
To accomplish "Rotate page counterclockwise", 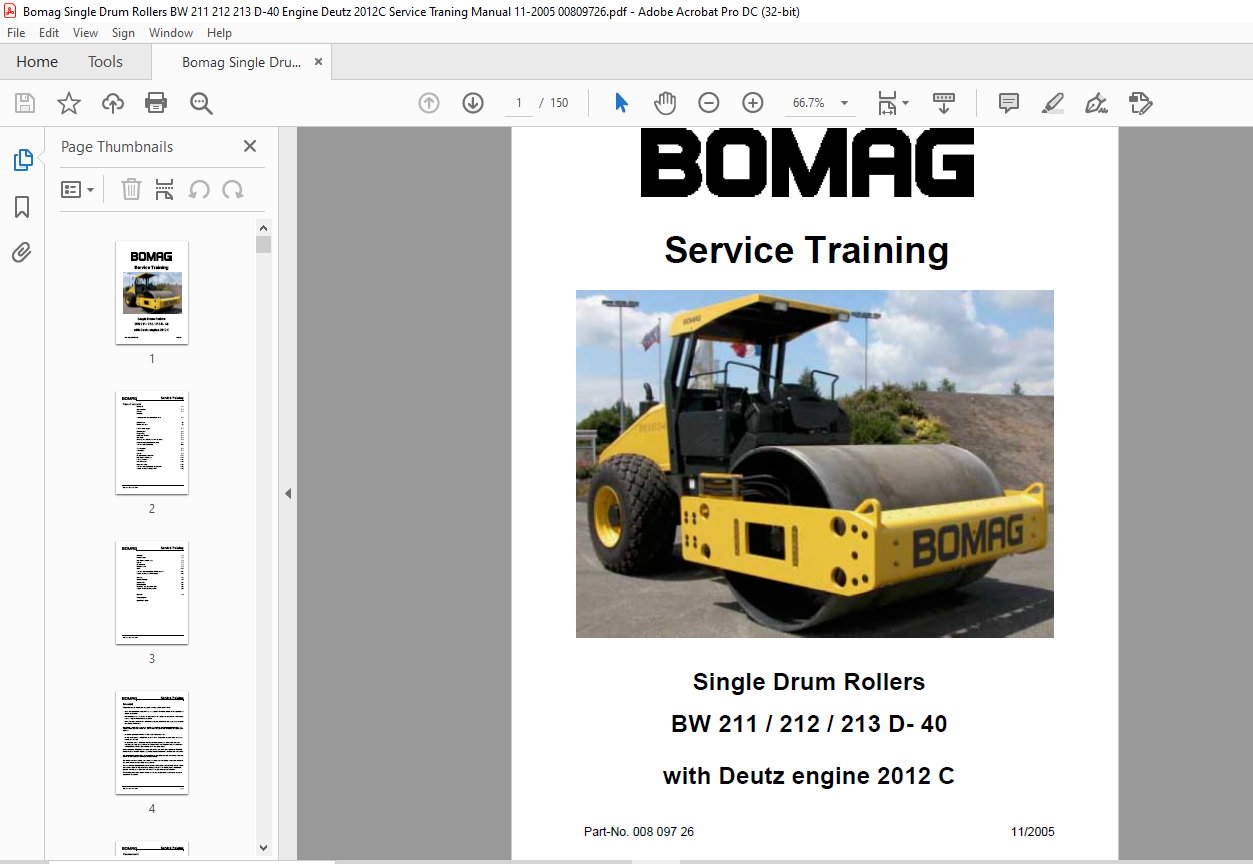I will [x=199, y=189].
